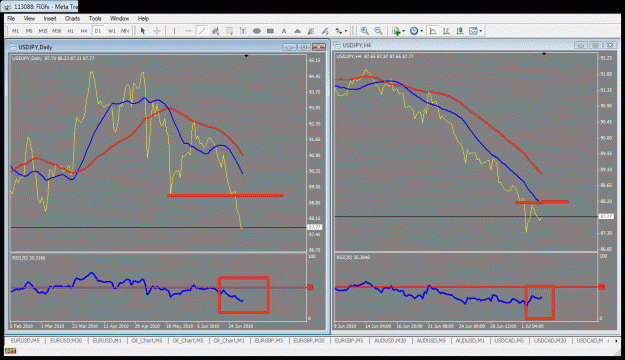
Task: Select the triangle shape tool
Action: click(x=297, y=31)
